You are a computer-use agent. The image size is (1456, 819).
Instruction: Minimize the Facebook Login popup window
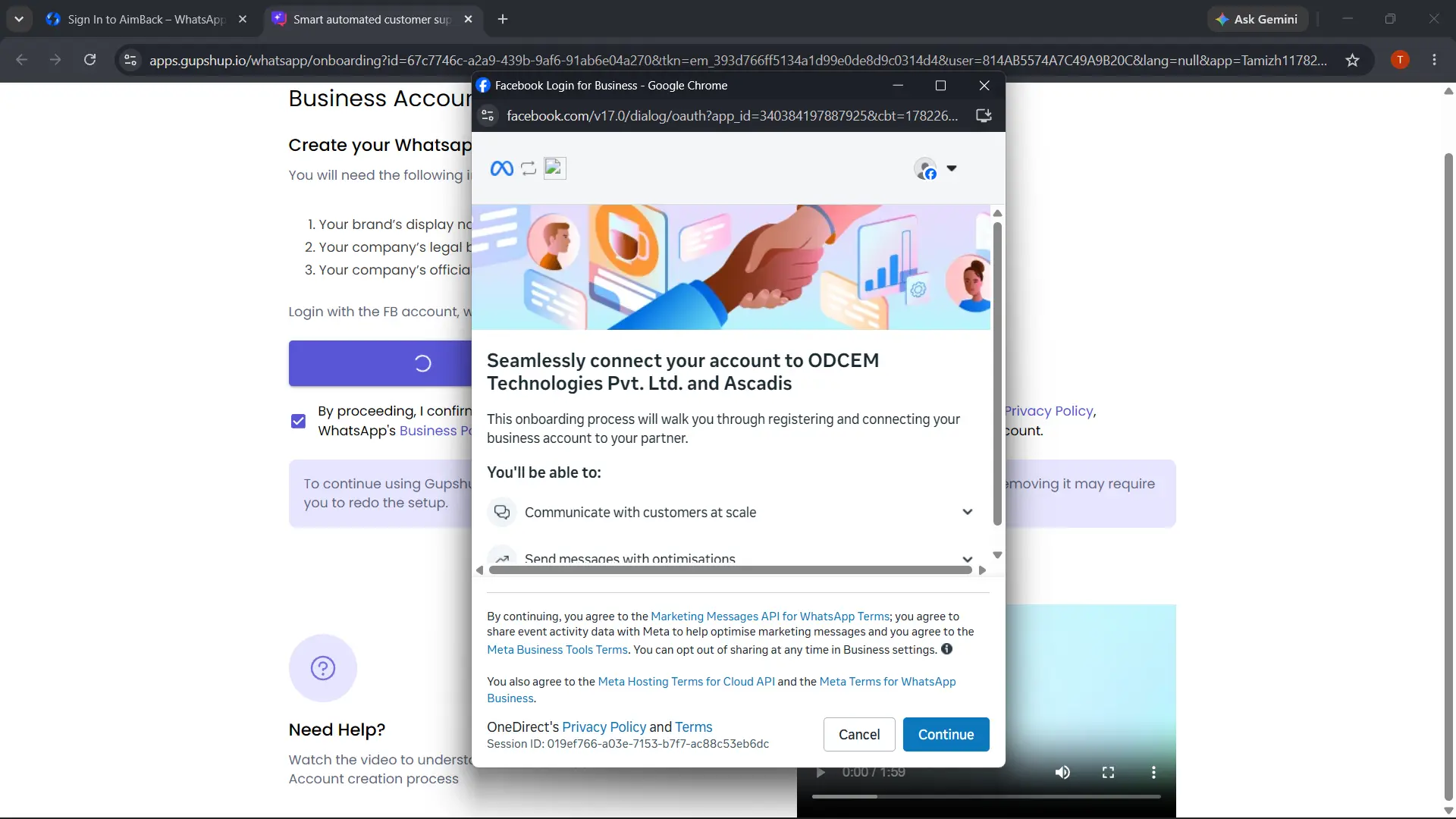pyautogui.click(x=898, y=86)
